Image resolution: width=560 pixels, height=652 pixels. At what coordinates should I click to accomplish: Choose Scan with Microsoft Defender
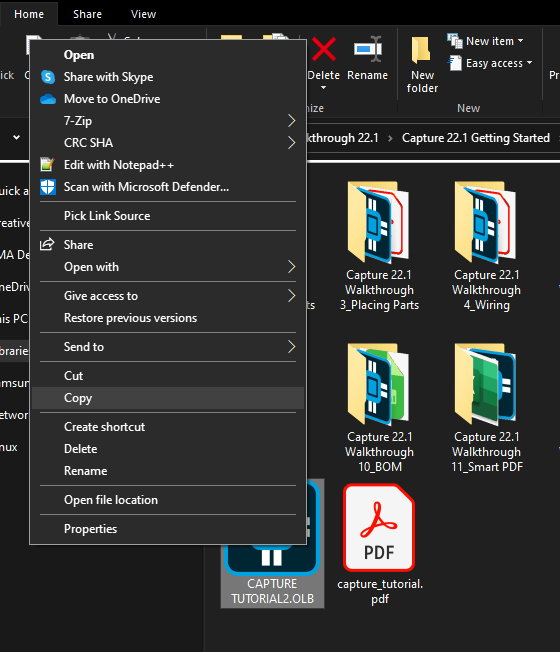[168, 187]
